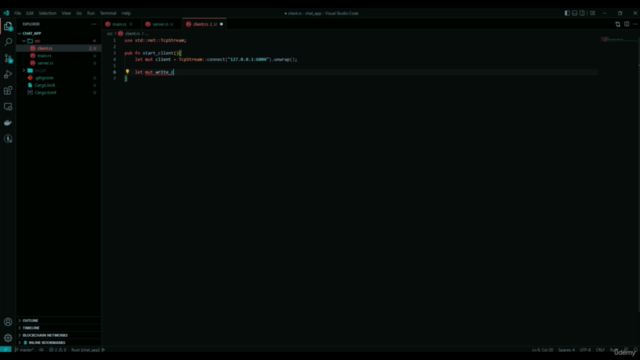
Task: Split the editor to the right
Action: click(x=627, y=24)
